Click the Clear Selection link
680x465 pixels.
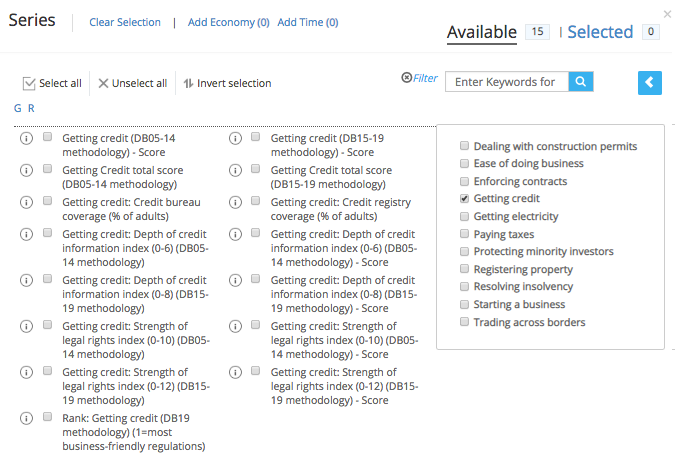tap(125, 22)
